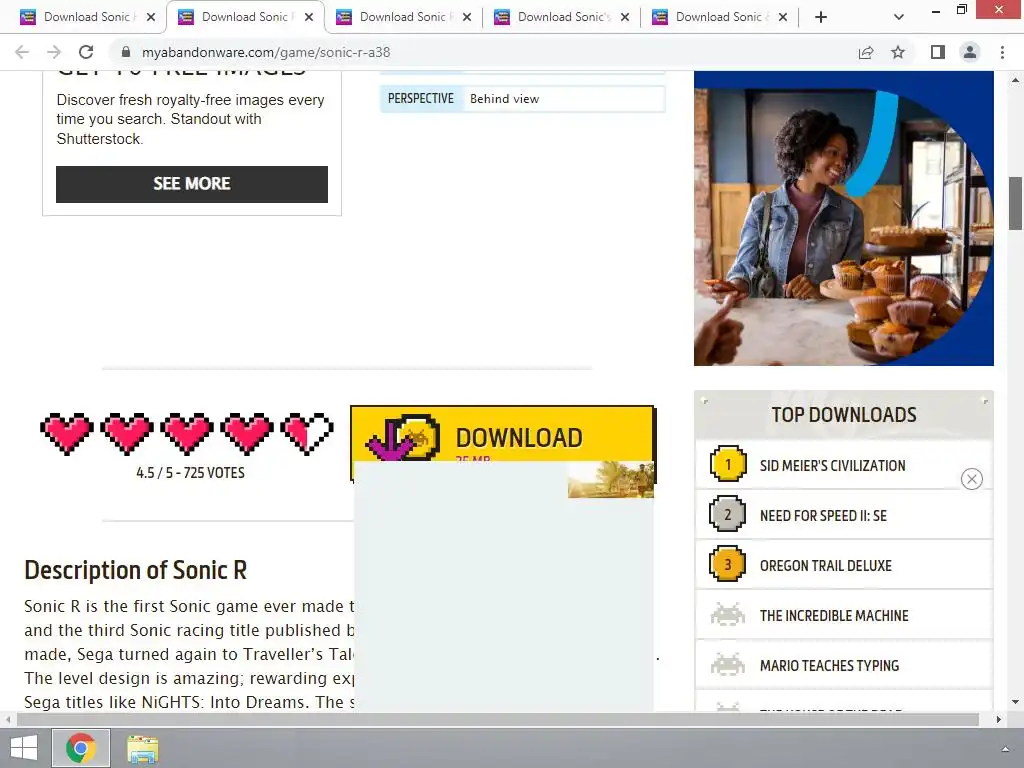Open The Incredible Machine link
The image size is (1024, 768).
[834, 616]
